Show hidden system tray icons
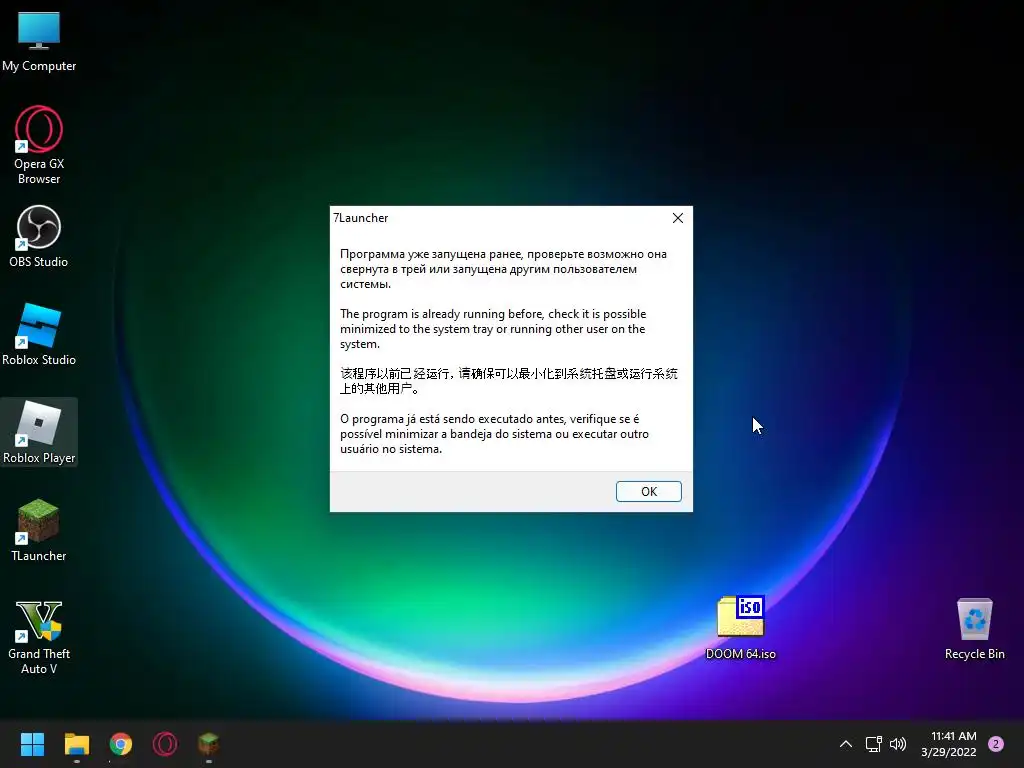The height and width of the screenshot is (768, 1024). point(846,744)
